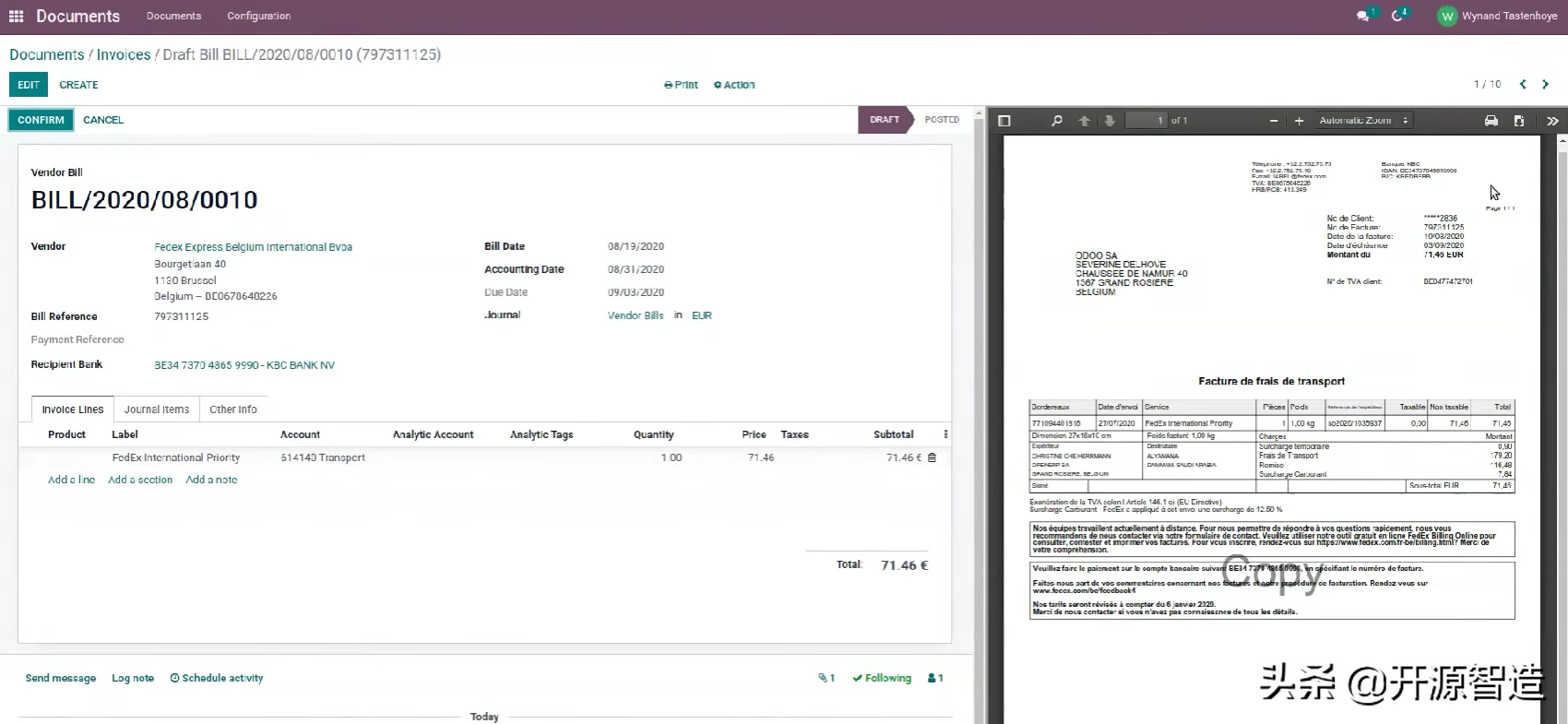The height and width of the screenshot is (724, 1568).
Task: Click the Bill Reference value 797311125
Action: [182, 316]
